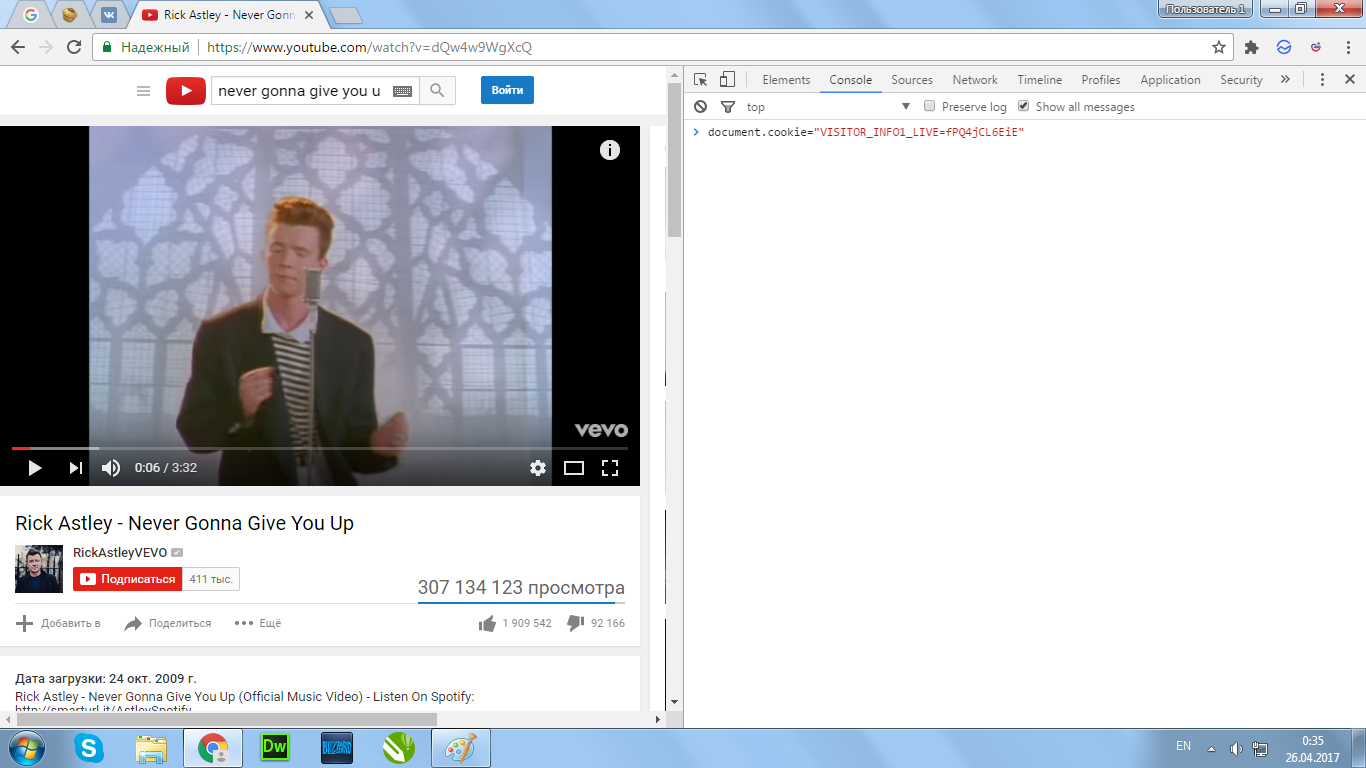Open the top execution context dropdown
1366x768 pixels.
click(x=829, y=107)
